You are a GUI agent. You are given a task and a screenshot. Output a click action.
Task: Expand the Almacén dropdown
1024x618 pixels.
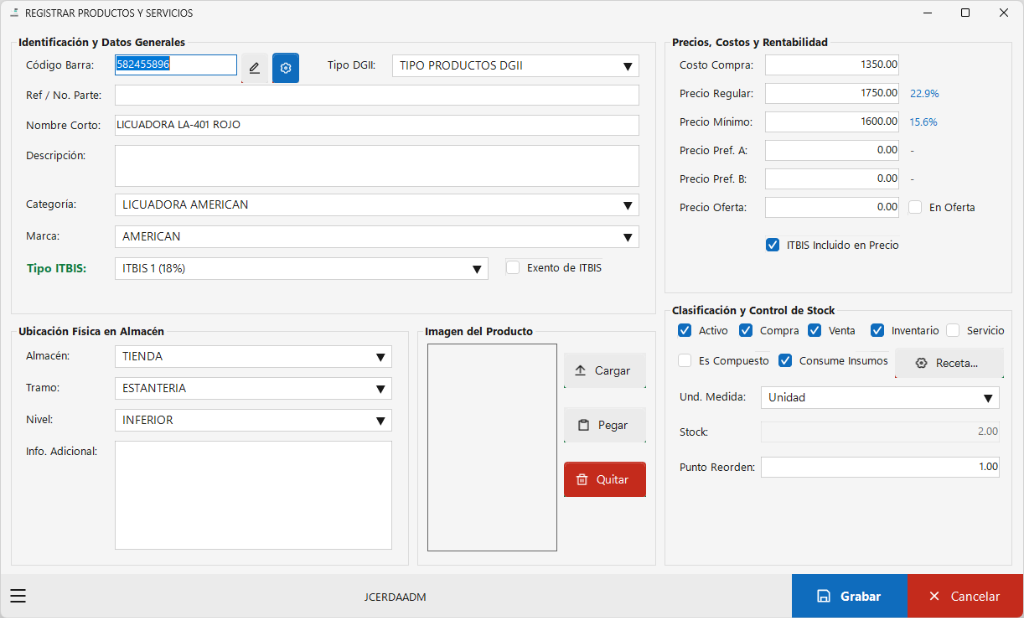tap(253, 357)
